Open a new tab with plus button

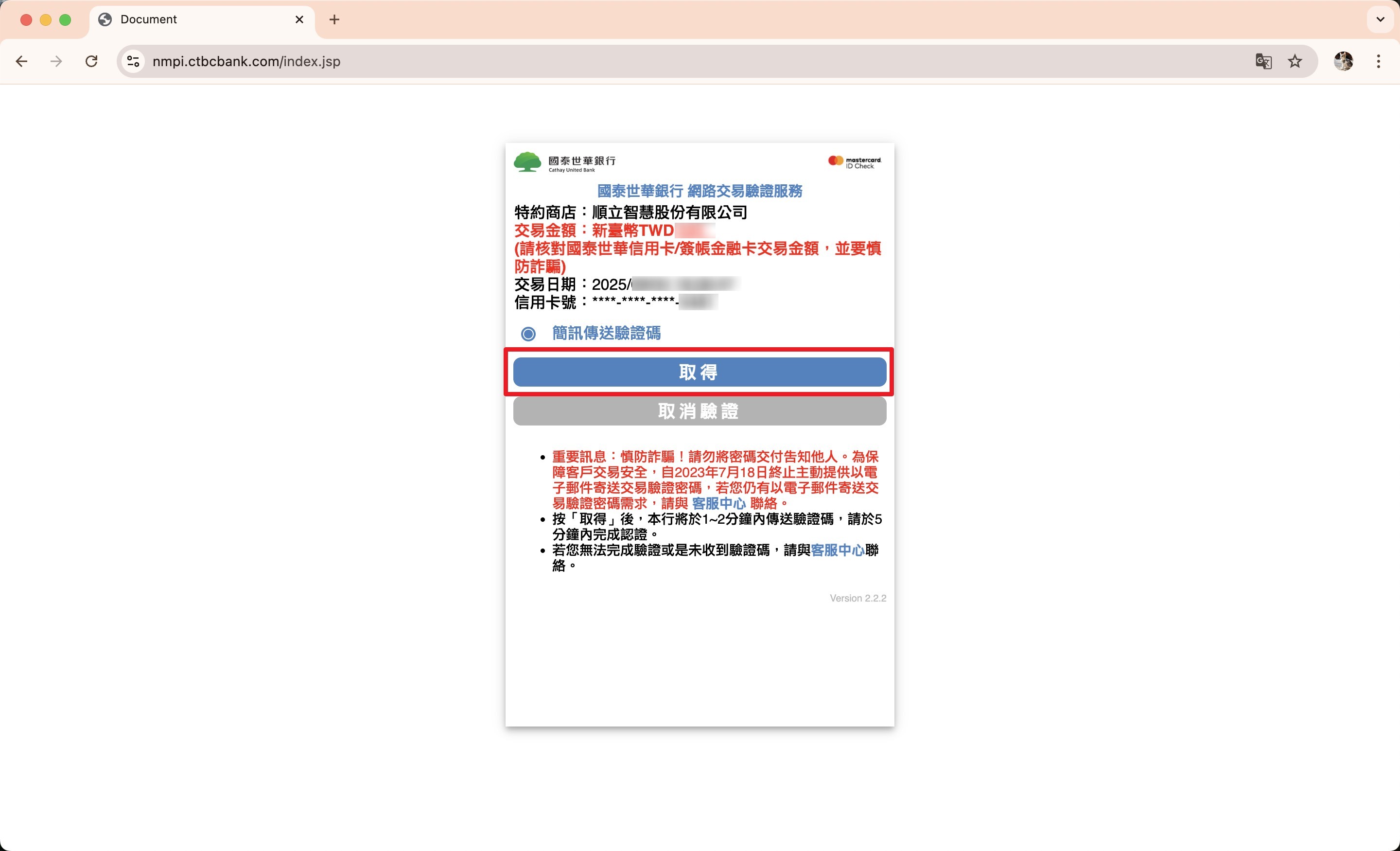pyautogui.click(x=334, y=19)
